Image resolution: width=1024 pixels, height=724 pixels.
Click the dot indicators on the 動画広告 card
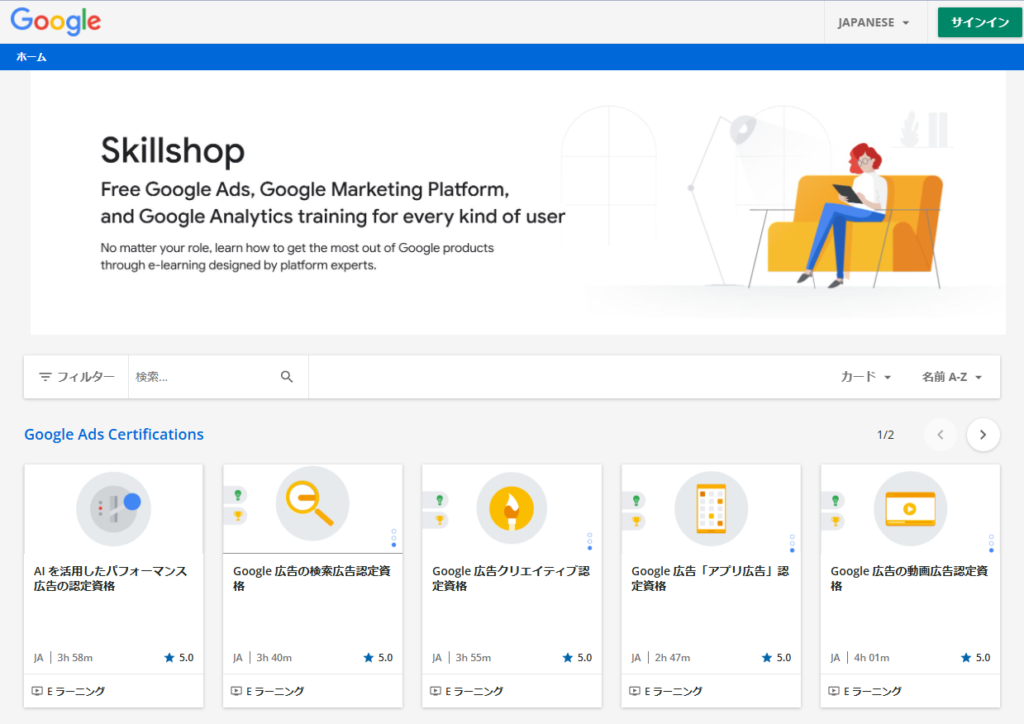coord(991,543)
